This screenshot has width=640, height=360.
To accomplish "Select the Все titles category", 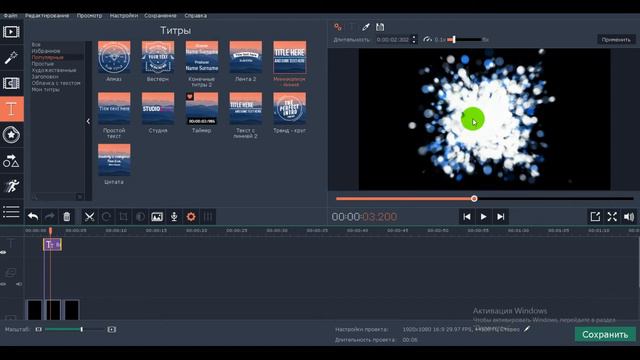I will pos(36,44).
